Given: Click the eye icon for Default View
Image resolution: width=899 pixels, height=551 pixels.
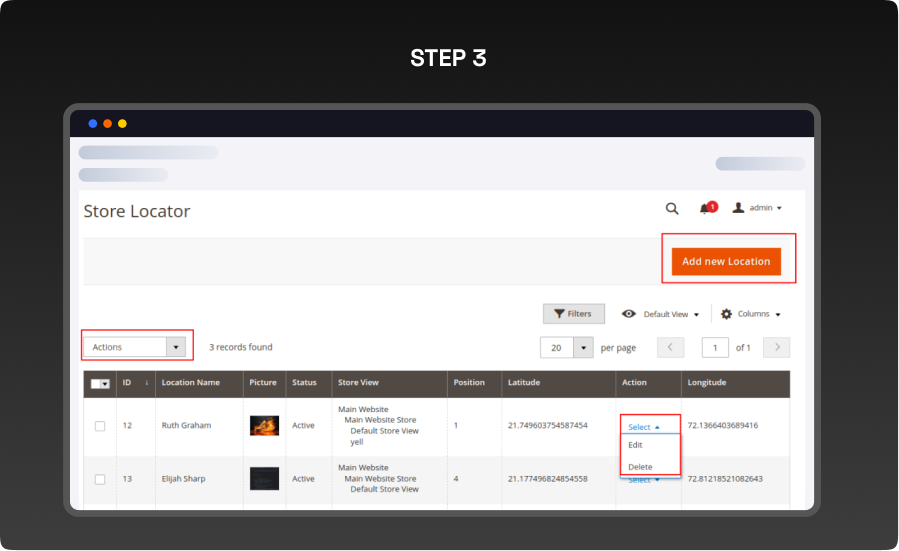Looking at the screenshot, I should (629, 314).
